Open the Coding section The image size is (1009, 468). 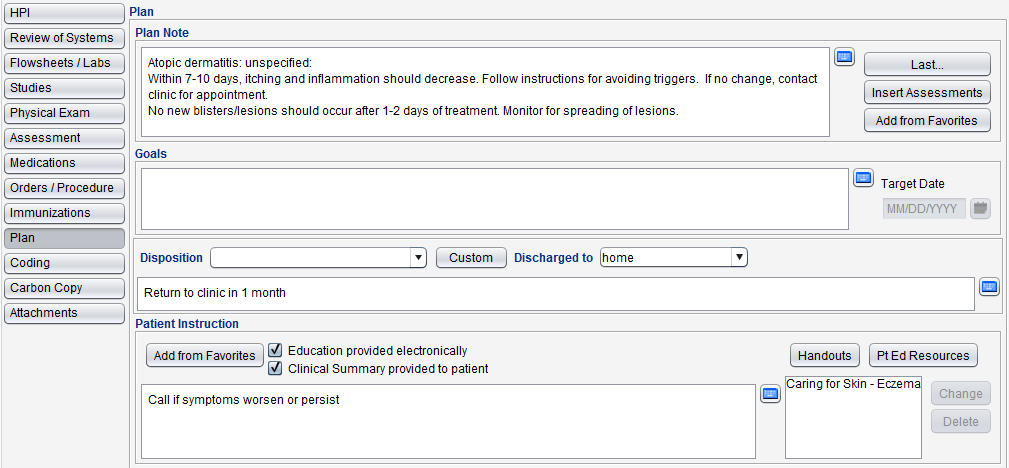pyautogui.click(x=64, y=263)
